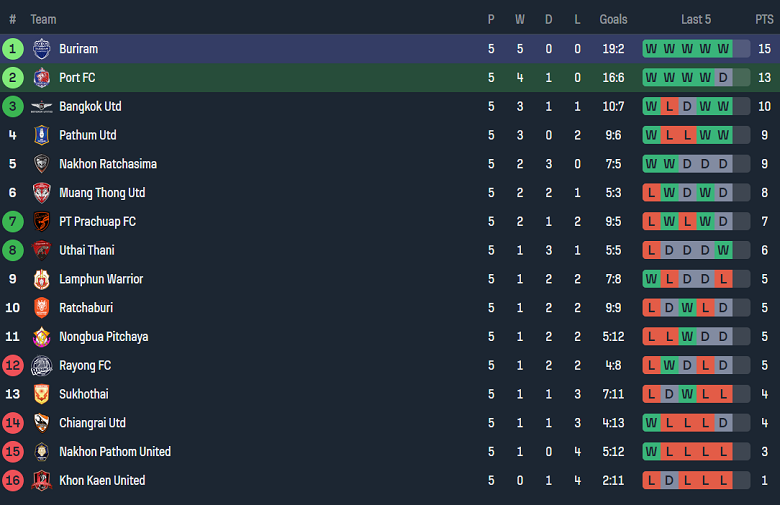
Task: Sort standings by Goals column header
Action: coord(613,19)
